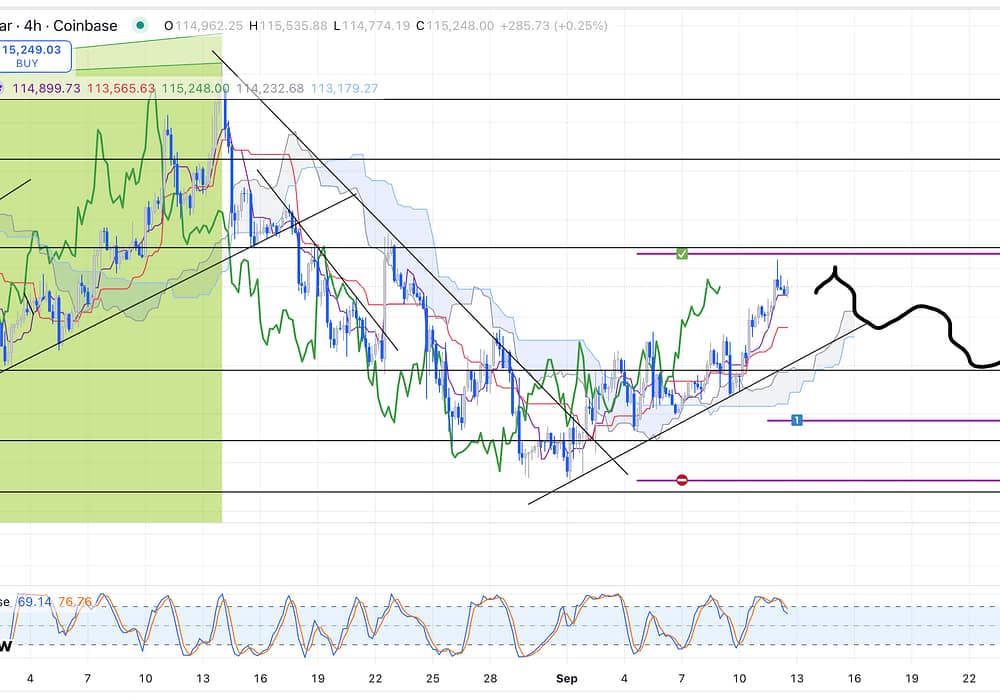Click the close price 115,248.00 in header

459,26
